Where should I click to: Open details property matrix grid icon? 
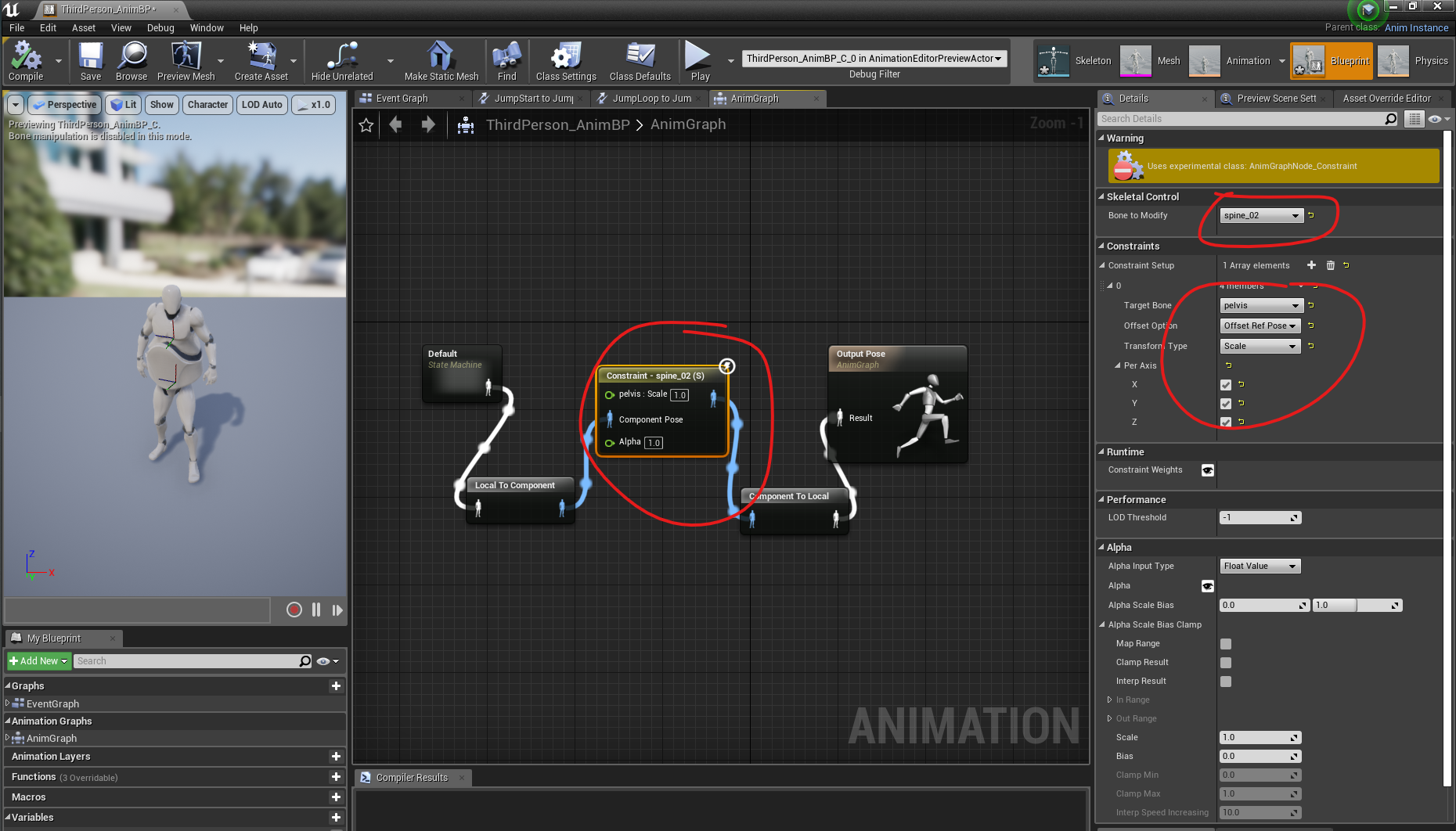tap(1414, 119)
